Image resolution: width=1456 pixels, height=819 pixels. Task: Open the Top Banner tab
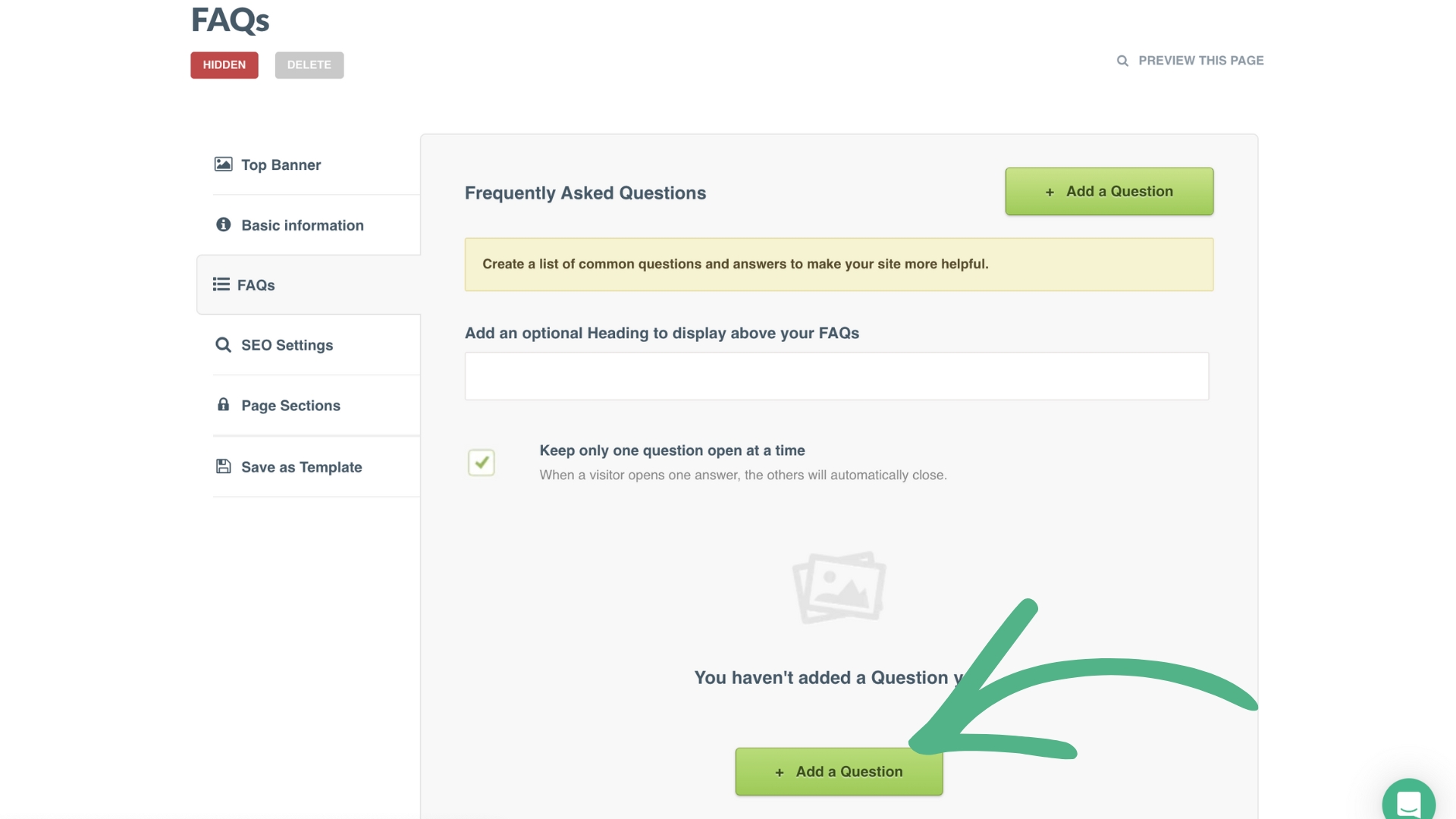[281, 165]
